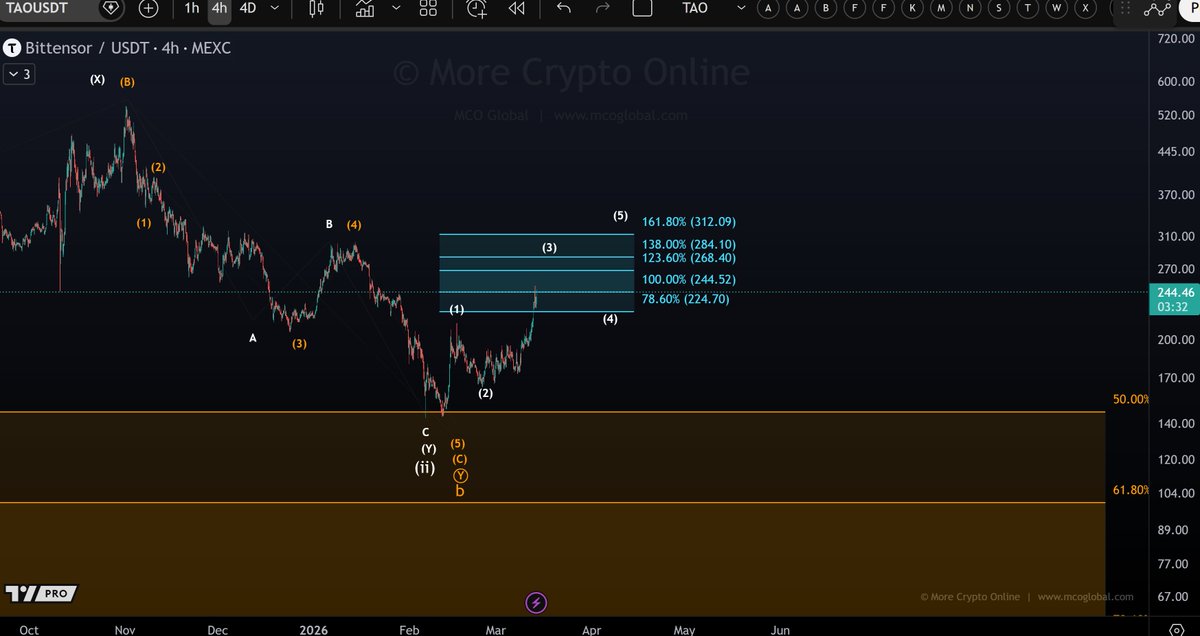Image resolution: width=1200 pixels, height=636 pixels.
Task: Click the purple lightning bolt event marker
Action: 536,602
